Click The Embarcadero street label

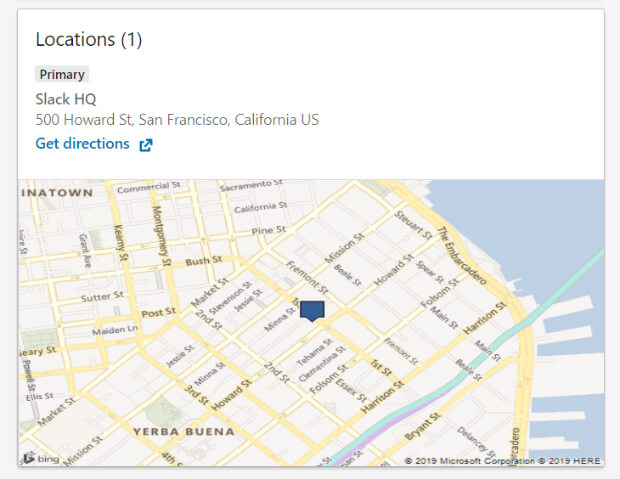(x=461, y=256)
